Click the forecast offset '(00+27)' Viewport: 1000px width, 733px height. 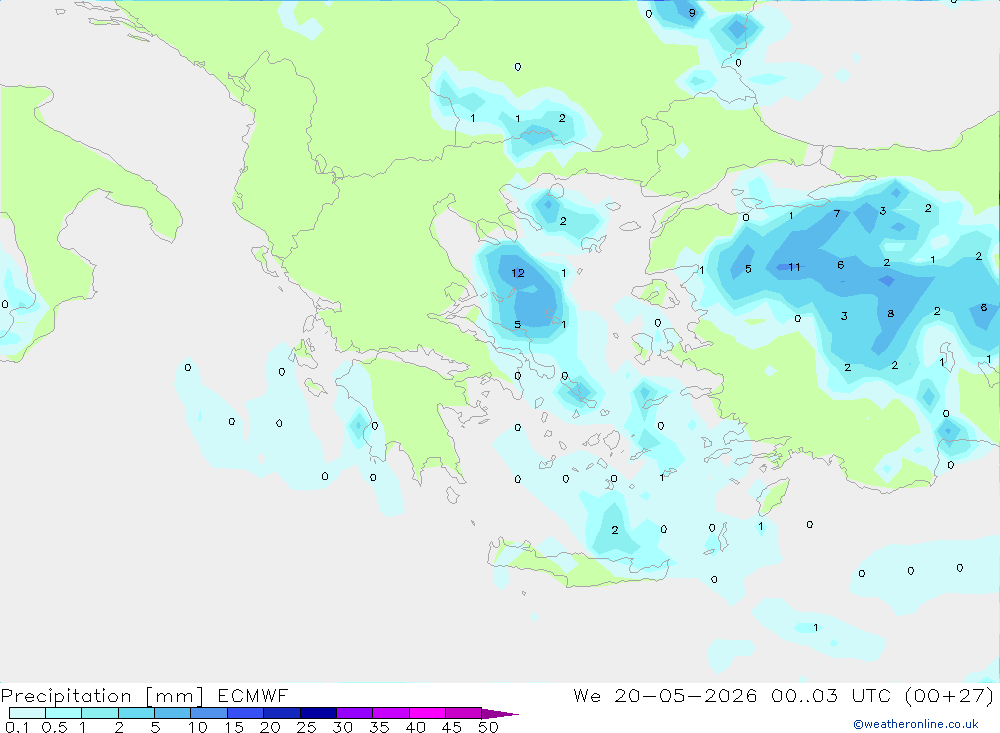[950, 695]
